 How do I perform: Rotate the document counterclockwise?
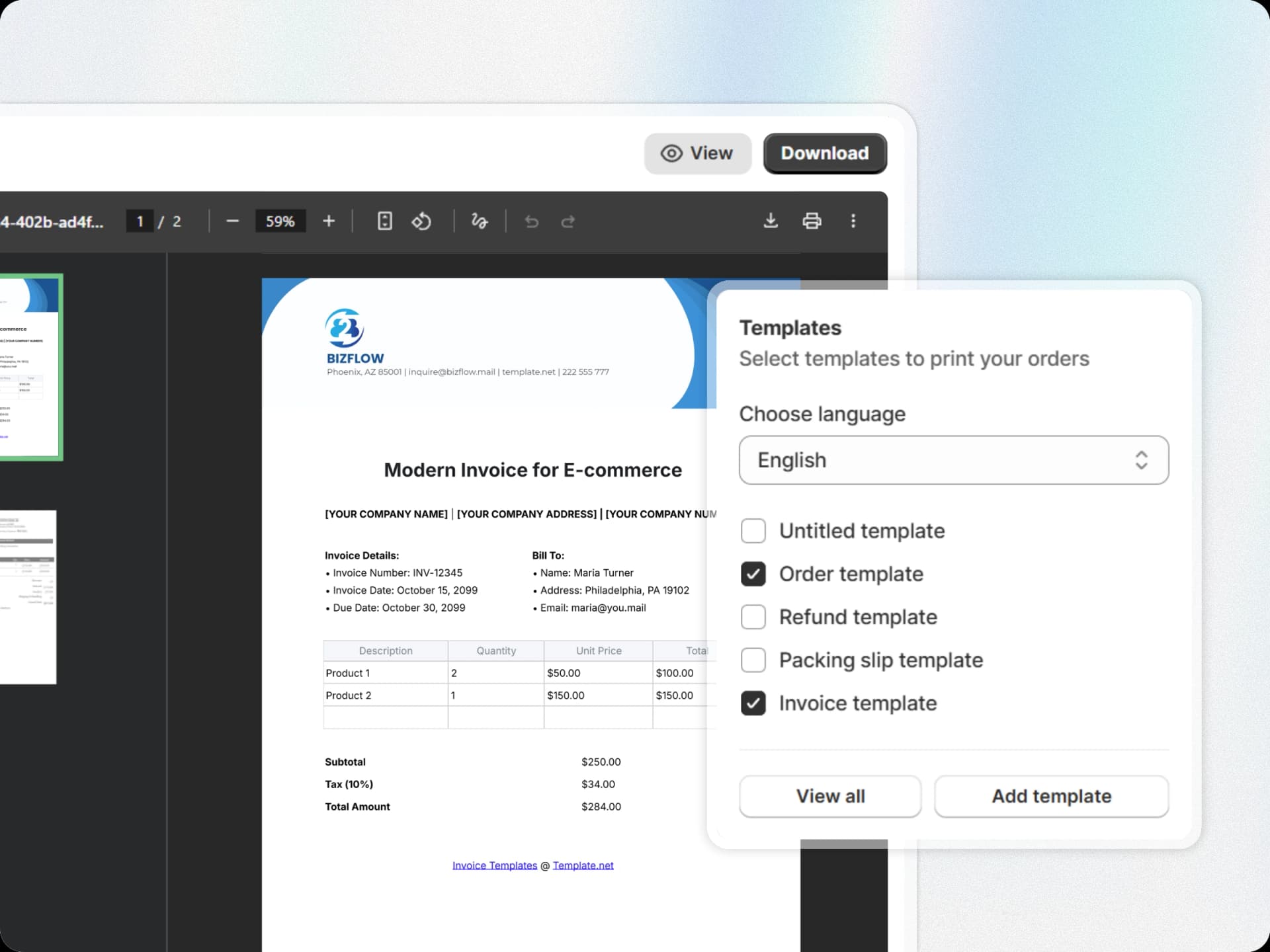tap(421, 221)
